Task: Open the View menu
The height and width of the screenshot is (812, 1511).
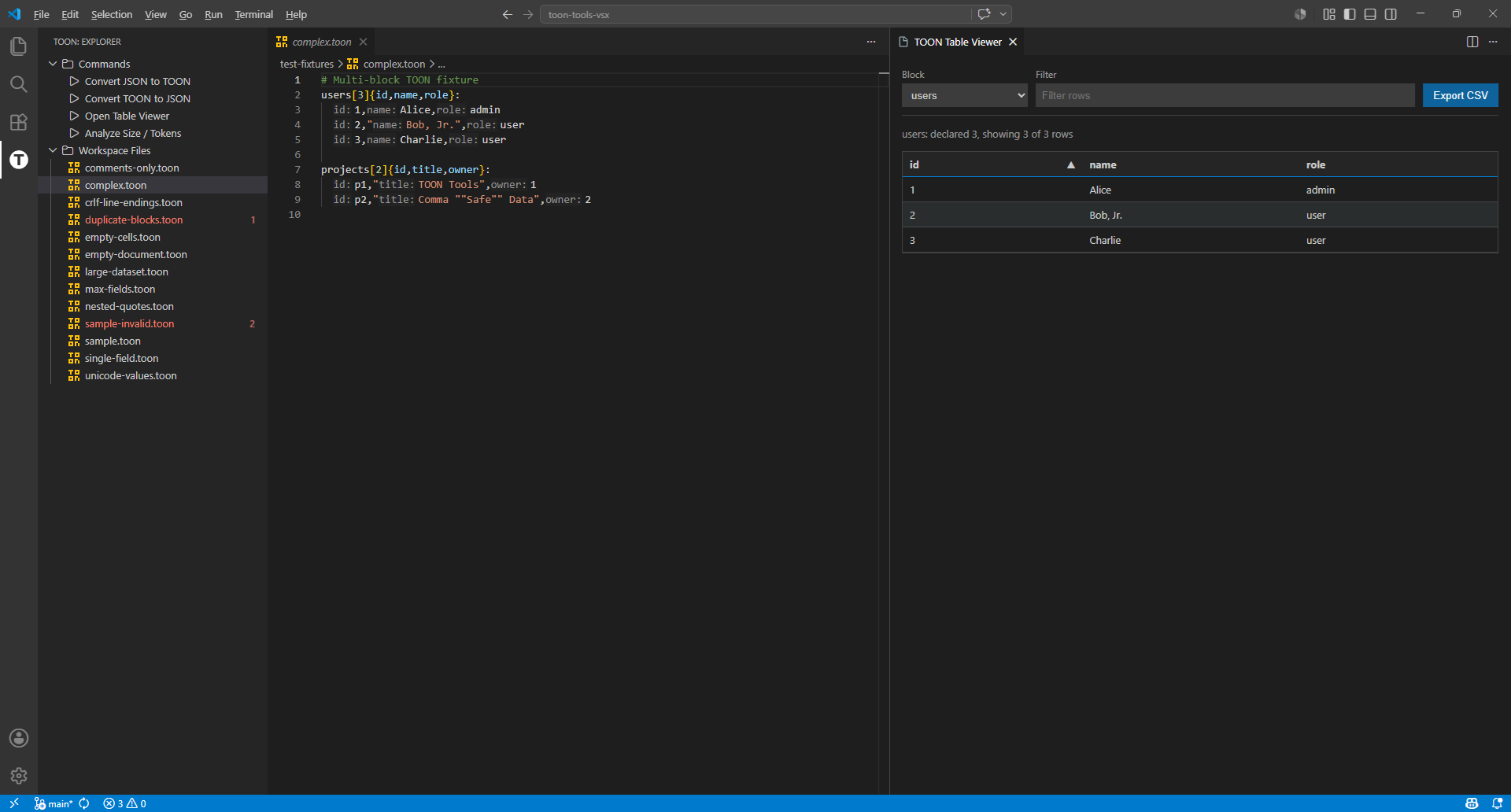Action: click(x=156, y=14)
